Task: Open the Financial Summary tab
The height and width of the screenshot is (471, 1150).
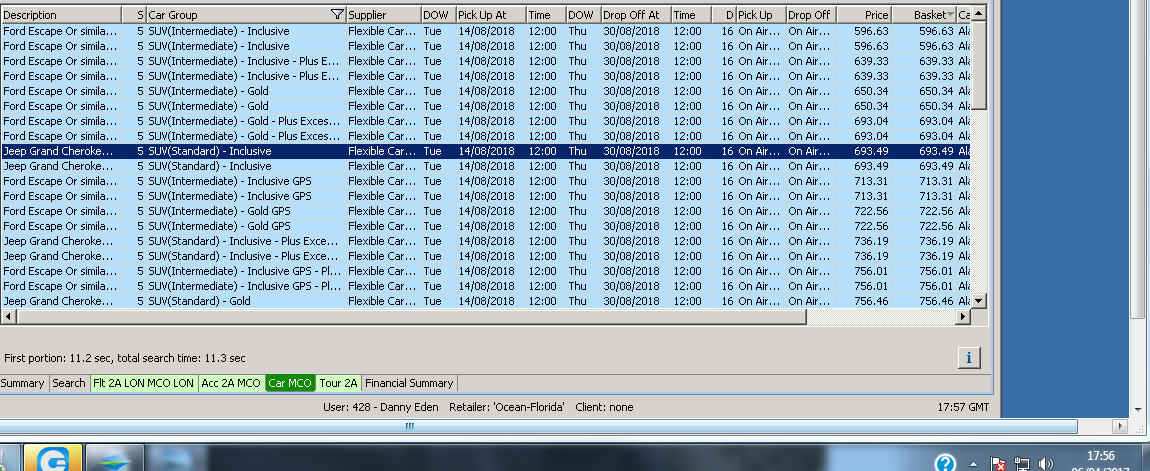Action: point(409,383)
